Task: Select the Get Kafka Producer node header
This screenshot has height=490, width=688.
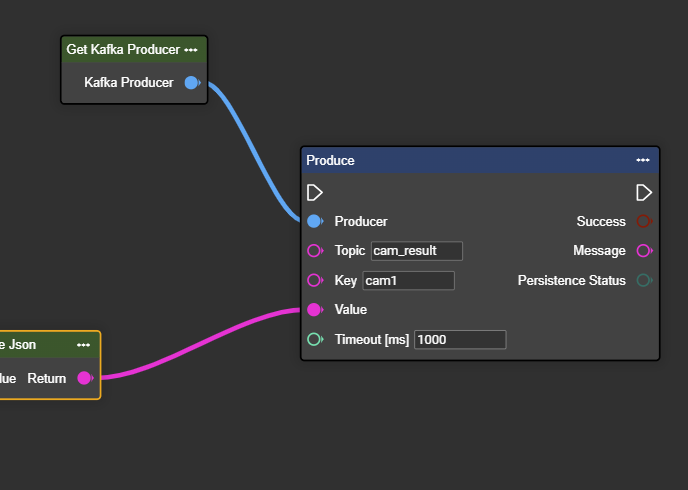Action: (122, 50)
